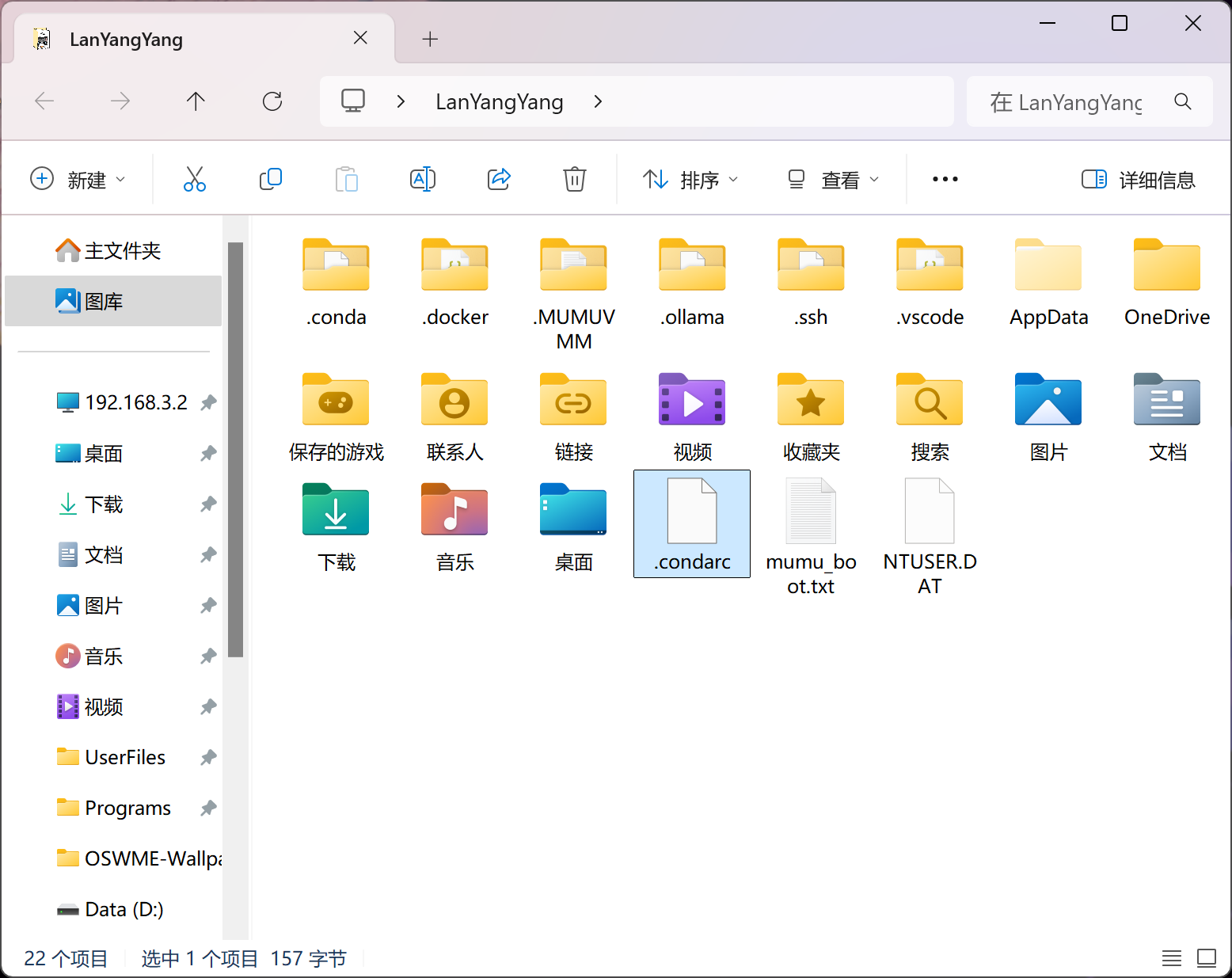The height and width of the screenshot is (978, 1232).
Task: Click the Delete trash can icon
Action: [574, 180]
